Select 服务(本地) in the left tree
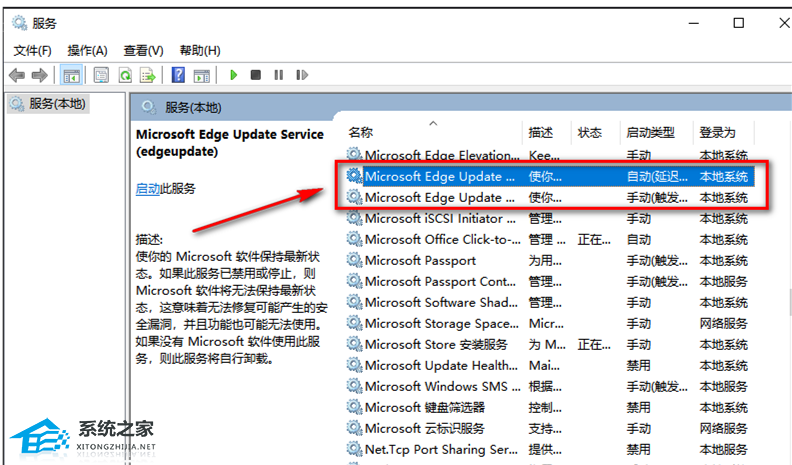Image resolution: width=792 pixels, height=465 pixels. [48, 104]
